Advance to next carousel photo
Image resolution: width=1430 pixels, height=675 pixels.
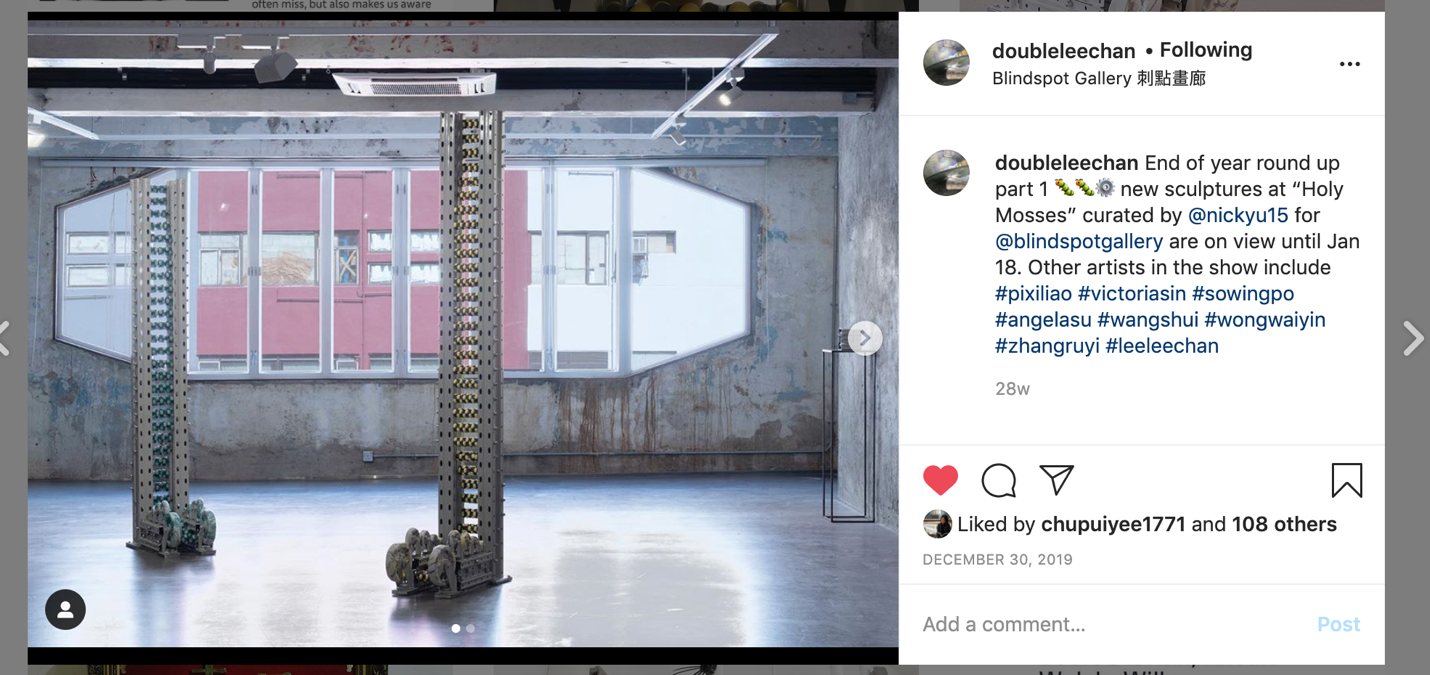(x=865, y=338)
